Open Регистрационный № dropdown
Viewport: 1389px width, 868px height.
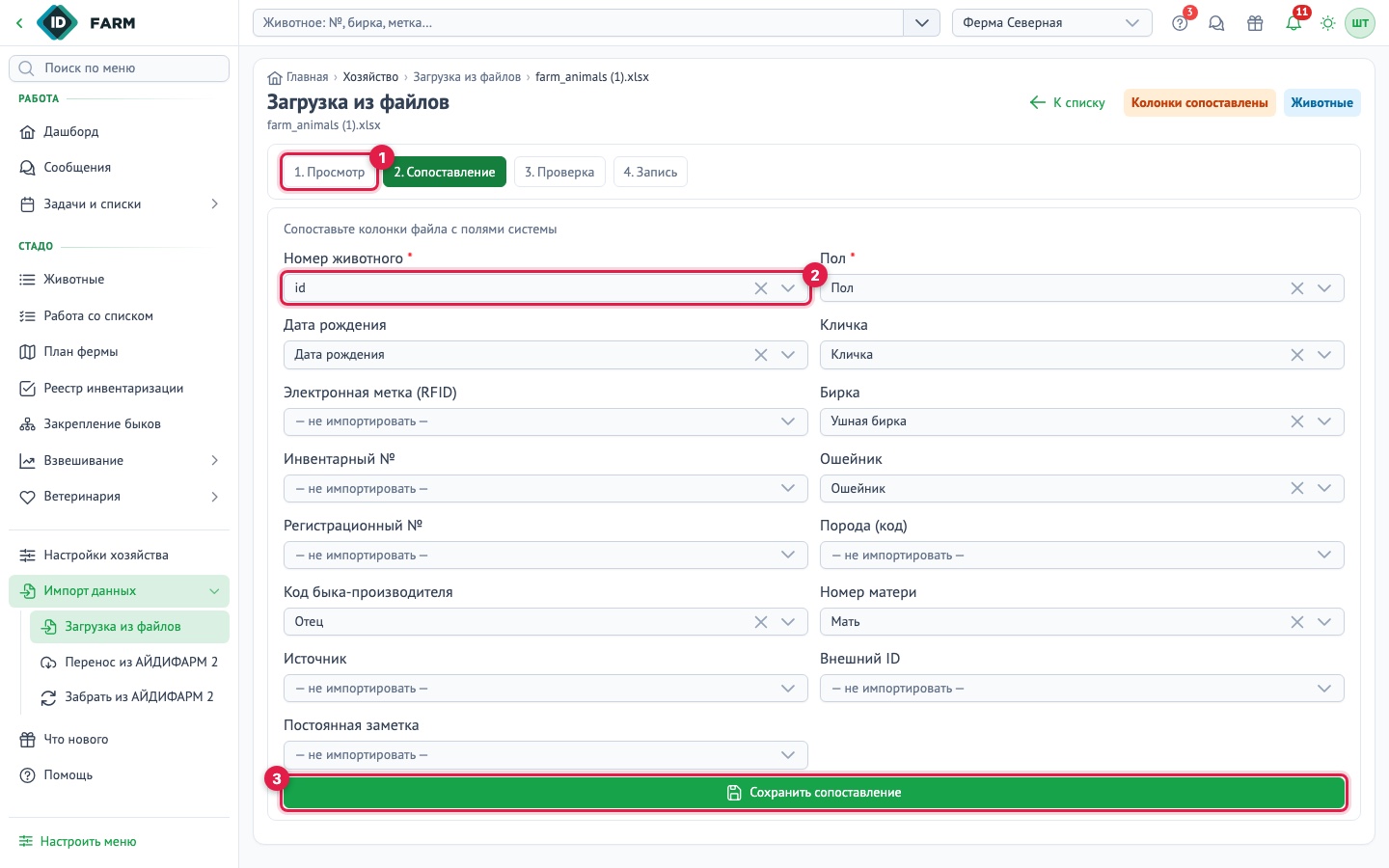pos(545,556)
